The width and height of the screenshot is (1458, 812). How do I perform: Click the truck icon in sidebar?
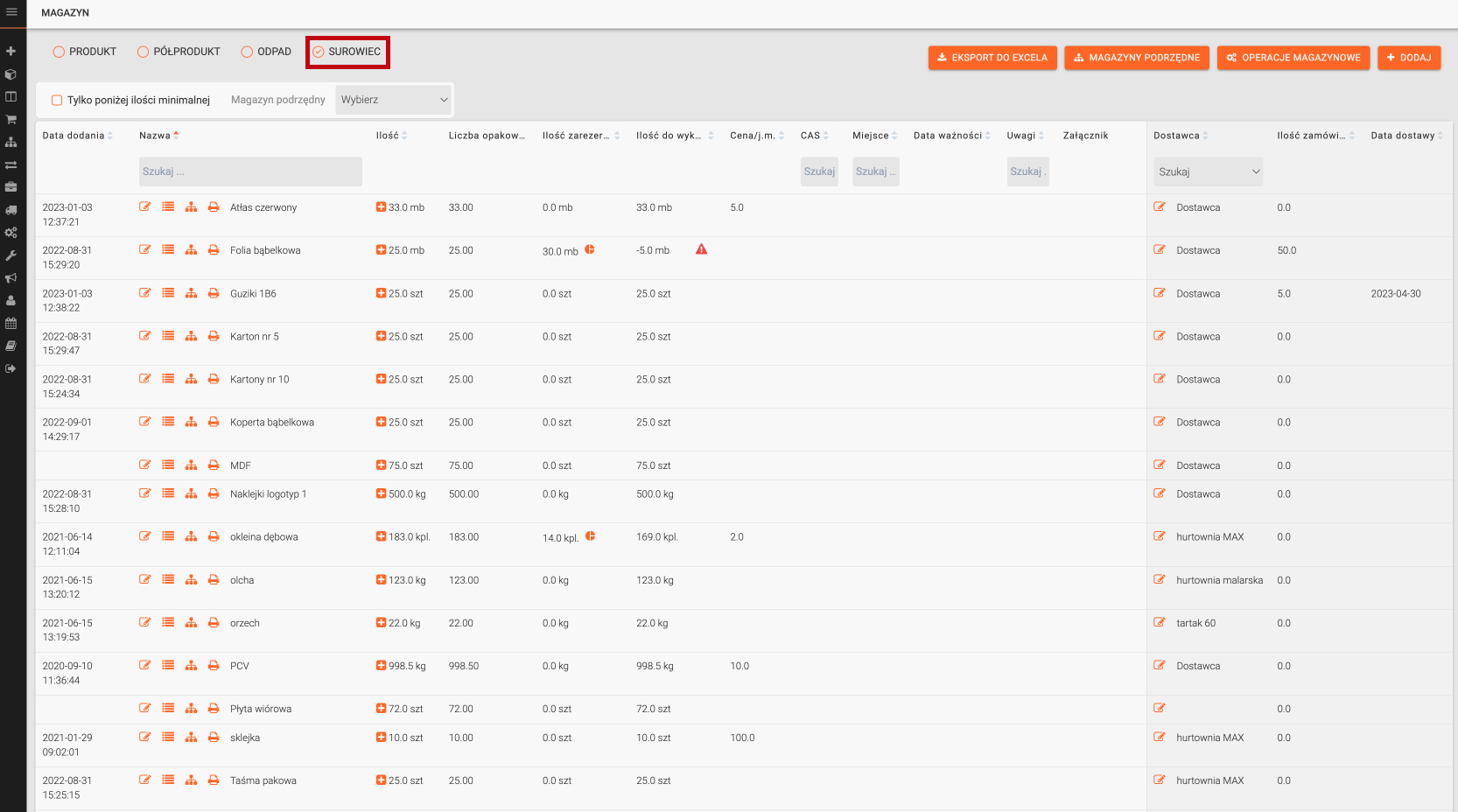pos(11,210)
